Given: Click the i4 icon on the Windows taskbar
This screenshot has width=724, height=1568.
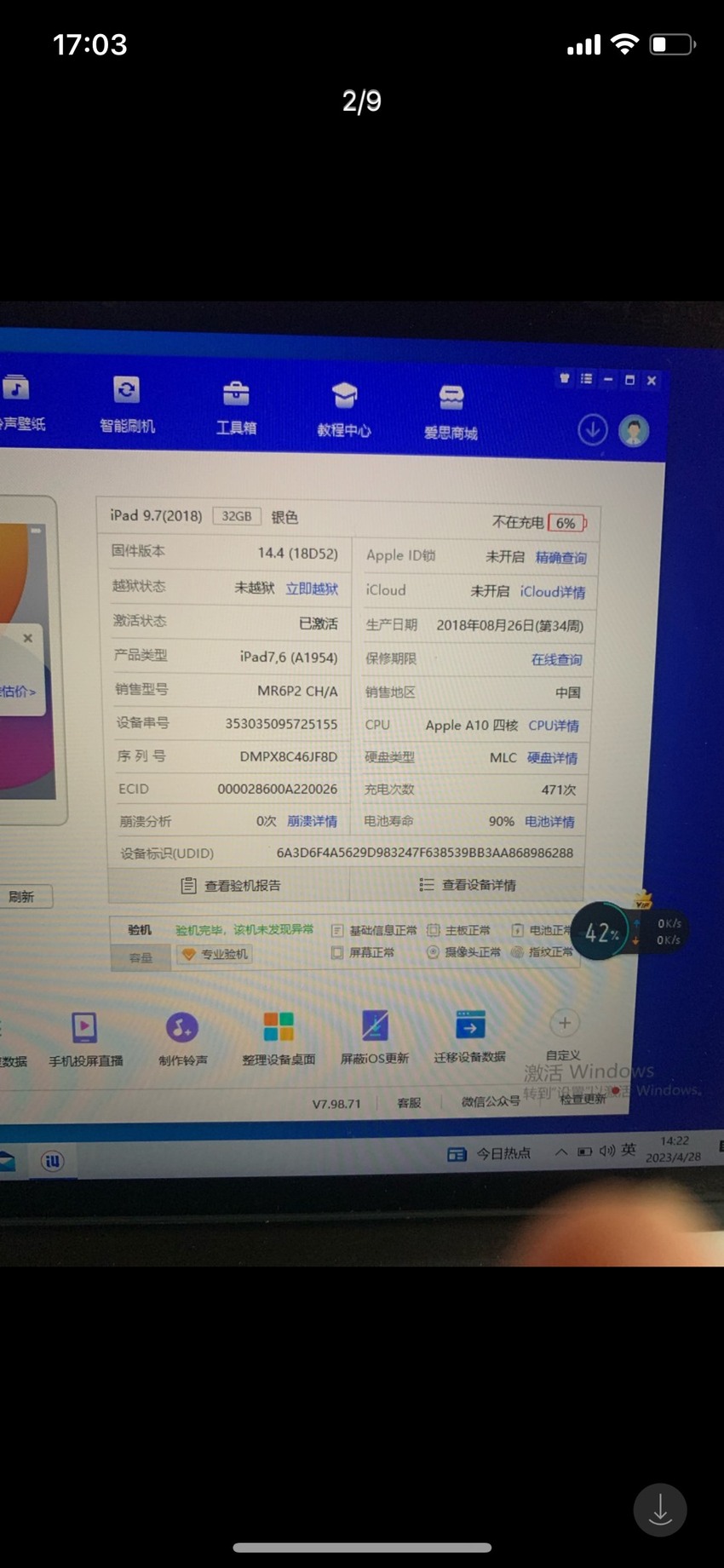Looking at the screenshot, I should (53, 1161).
